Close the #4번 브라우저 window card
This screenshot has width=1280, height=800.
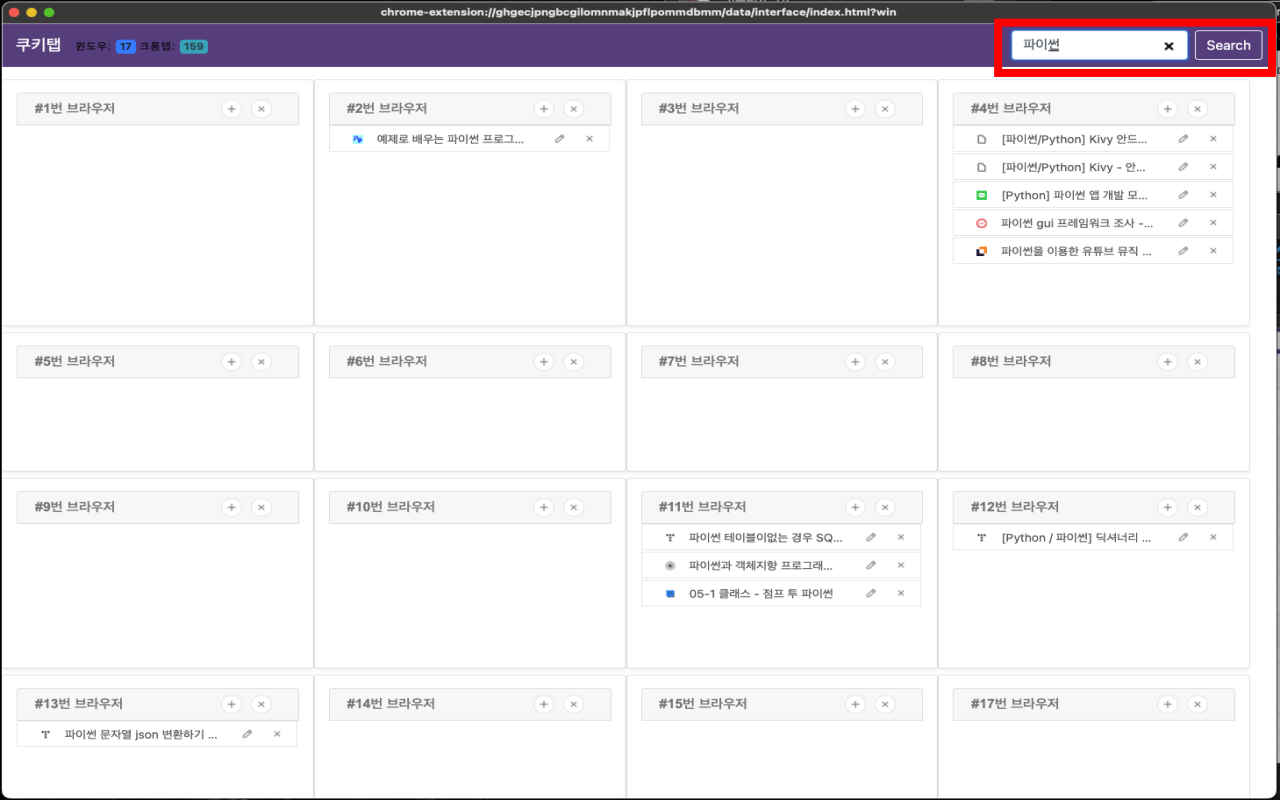[1197, 108]
